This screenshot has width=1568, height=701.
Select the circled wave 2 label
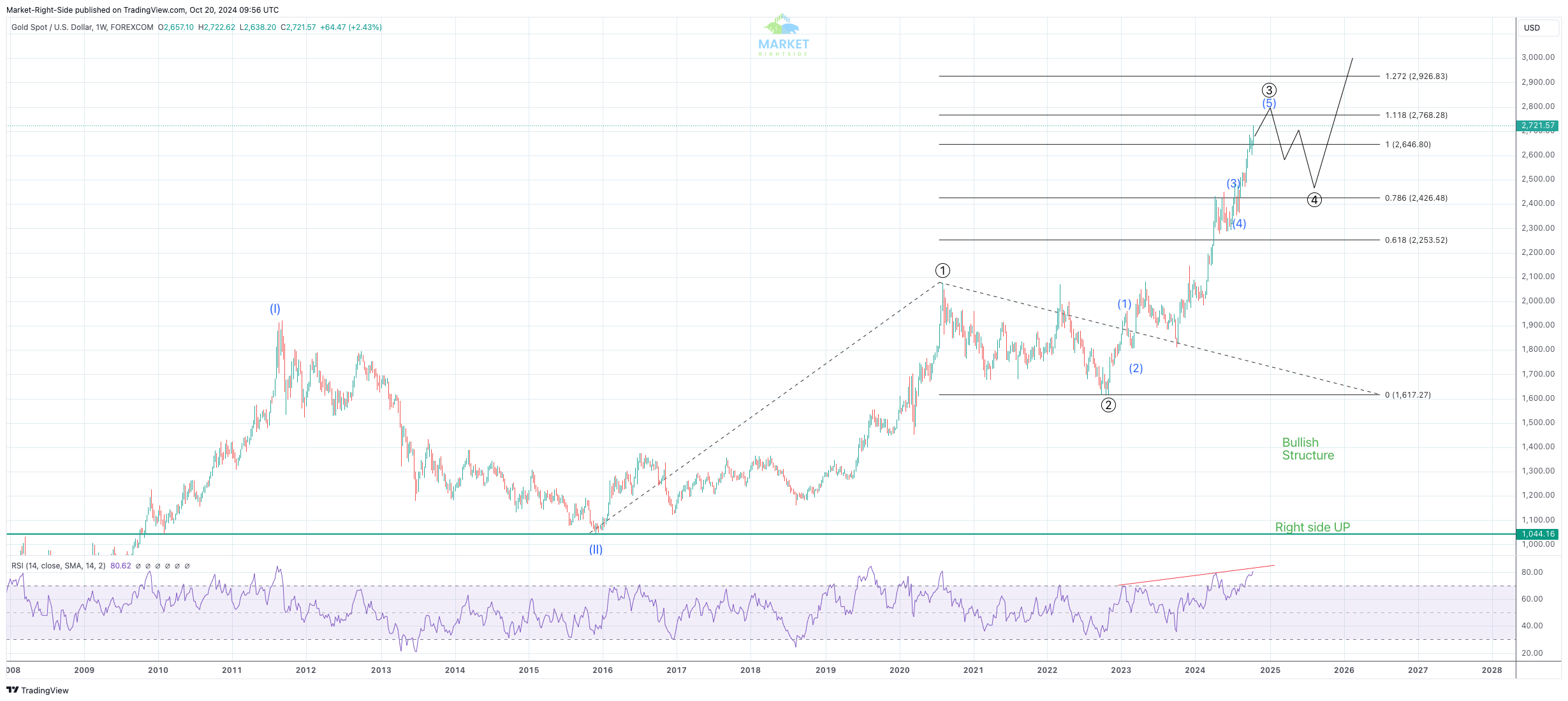click(1108, 405)
